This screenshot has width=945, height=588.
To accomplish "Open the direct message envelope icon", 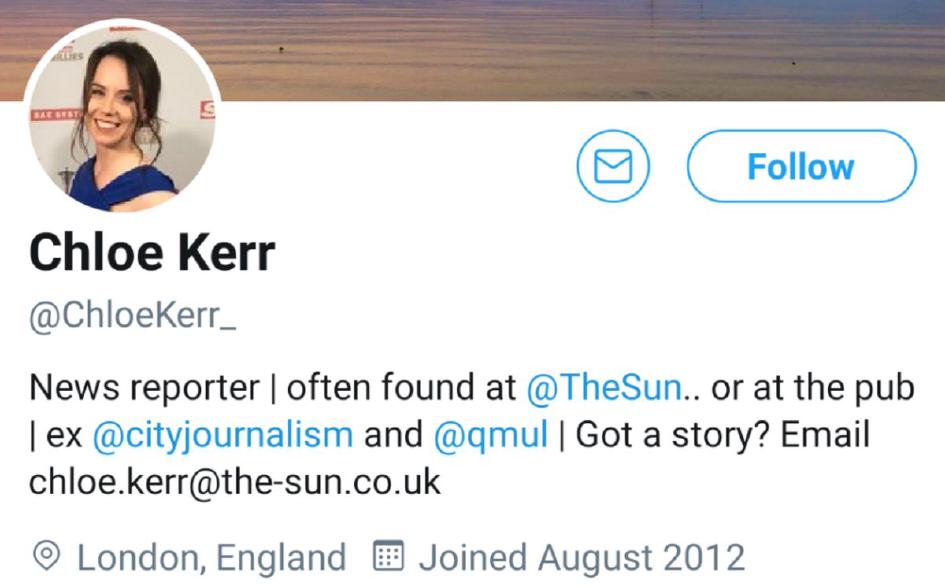I will point(613,167).
